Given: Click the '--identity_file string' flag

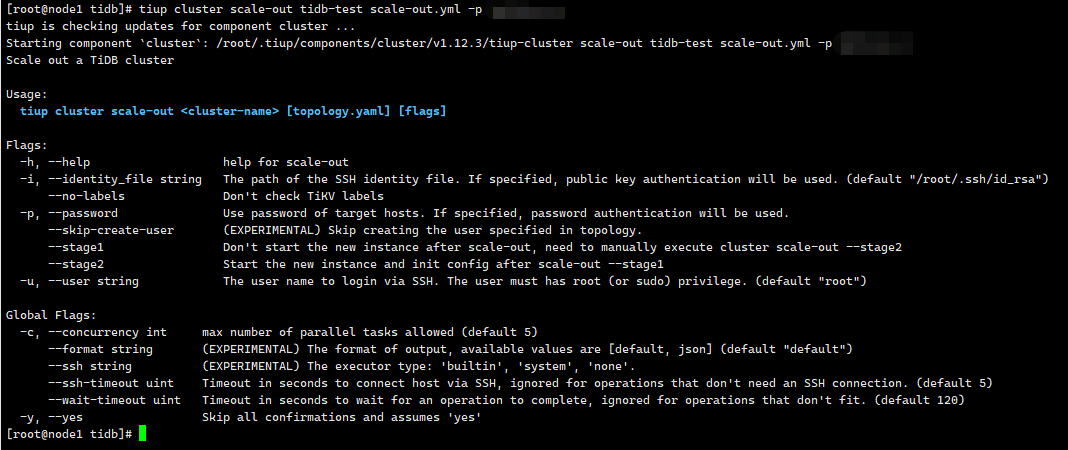Looking at the screenshot, I should click(x=125, y=179).
